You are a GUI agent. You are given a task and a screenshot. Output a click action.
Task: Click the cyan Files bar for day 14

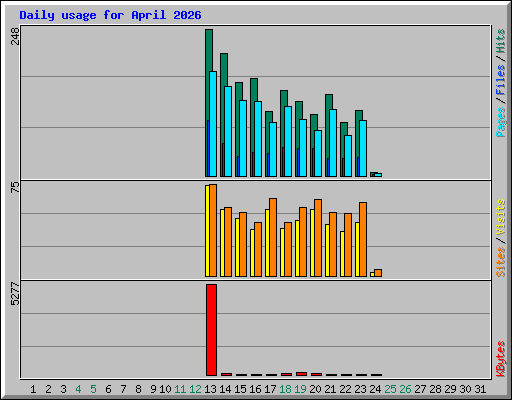tap(228, 131)
